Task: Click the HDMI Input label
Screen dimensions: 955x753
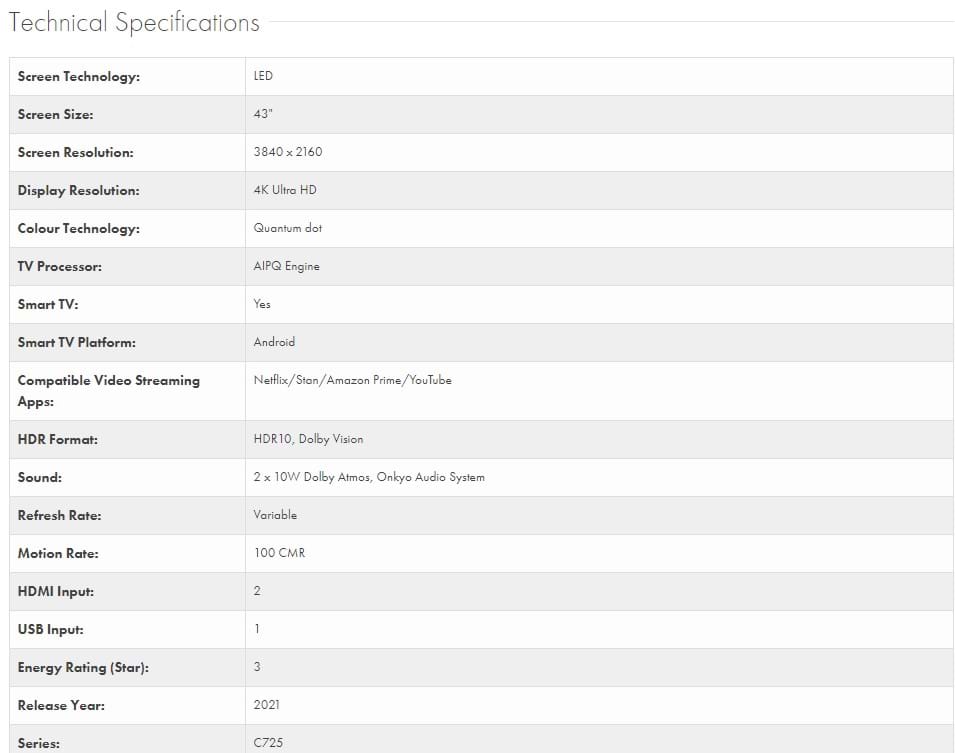Action: [55, 591]
